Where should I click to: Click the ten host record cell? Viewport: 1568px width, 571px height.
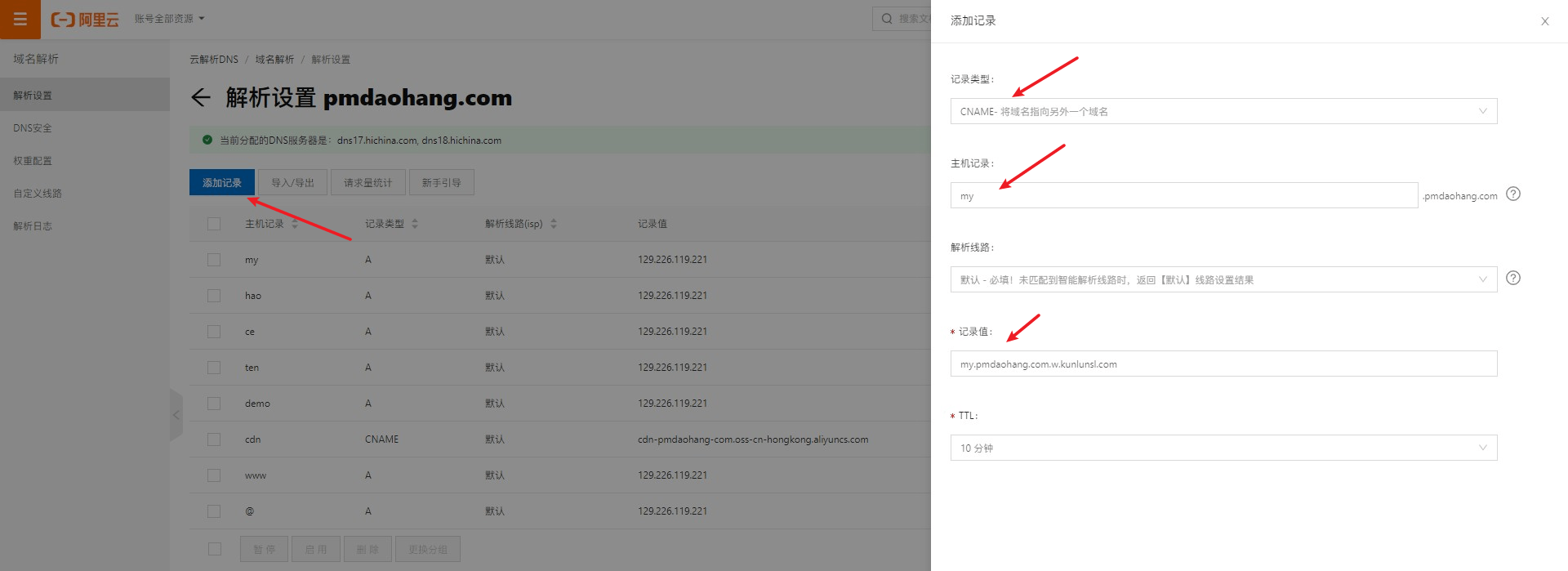tap(252, 368)
